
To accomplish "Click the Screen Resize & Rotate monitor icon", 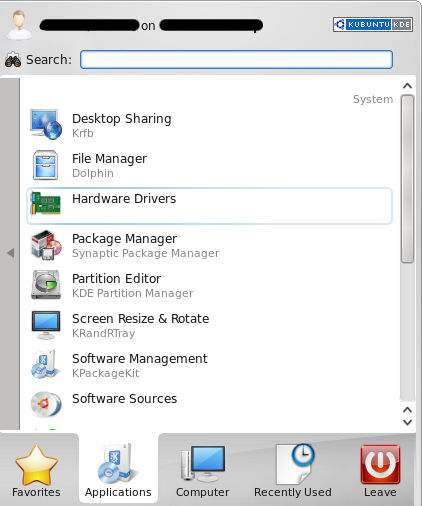I will click(46, 325).
